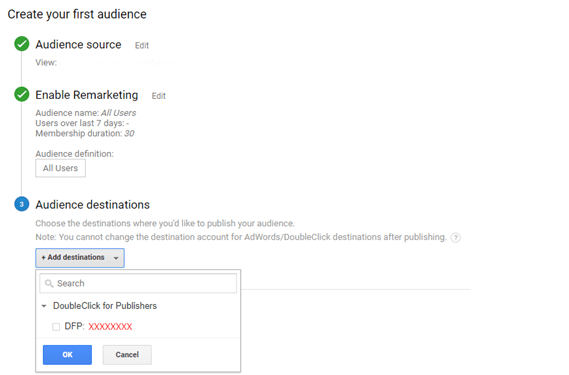
Task: Click the Audience name: All Users line
Action: [86, 113]
